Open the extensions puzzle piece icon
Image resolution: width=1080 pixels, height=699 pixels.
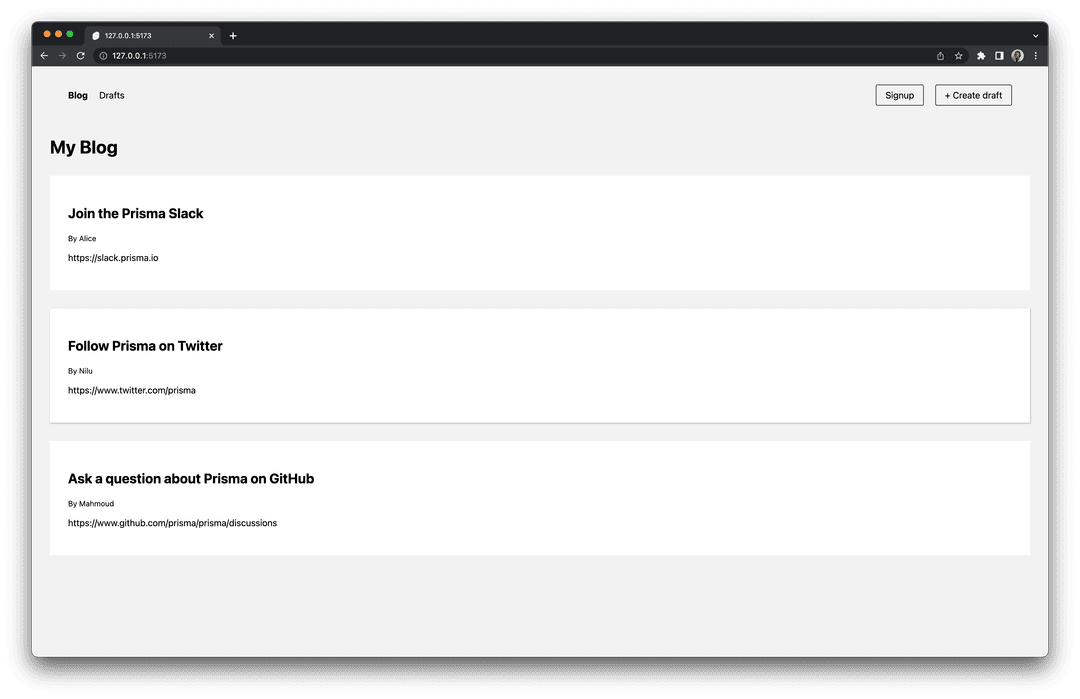pyautogui.click(x=980, y=56)
